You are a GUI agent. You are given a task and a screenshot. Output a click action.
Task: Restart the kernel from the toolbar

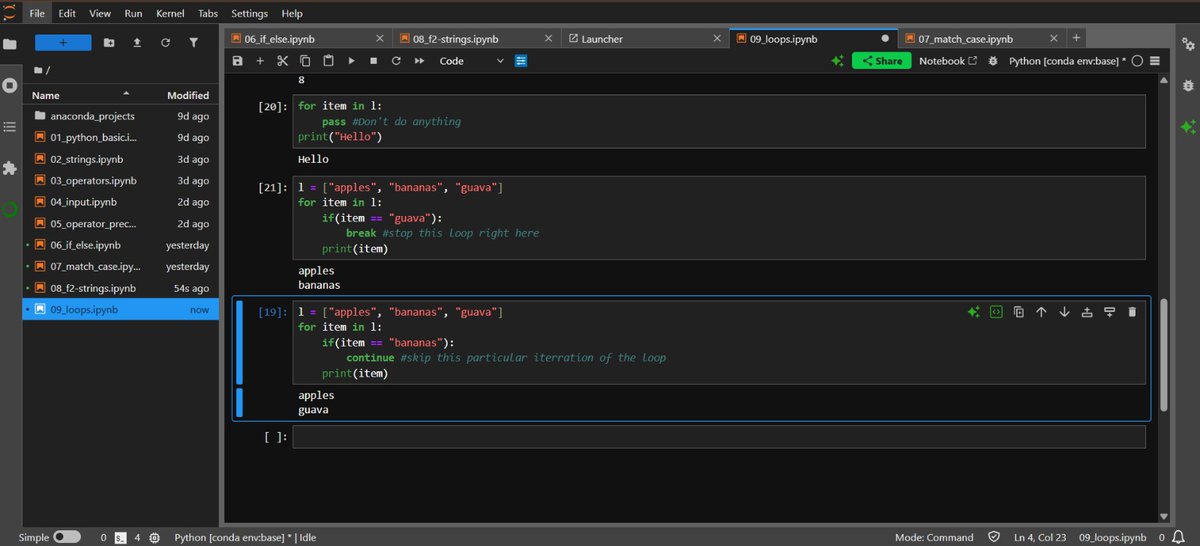[x=396, y=61]
